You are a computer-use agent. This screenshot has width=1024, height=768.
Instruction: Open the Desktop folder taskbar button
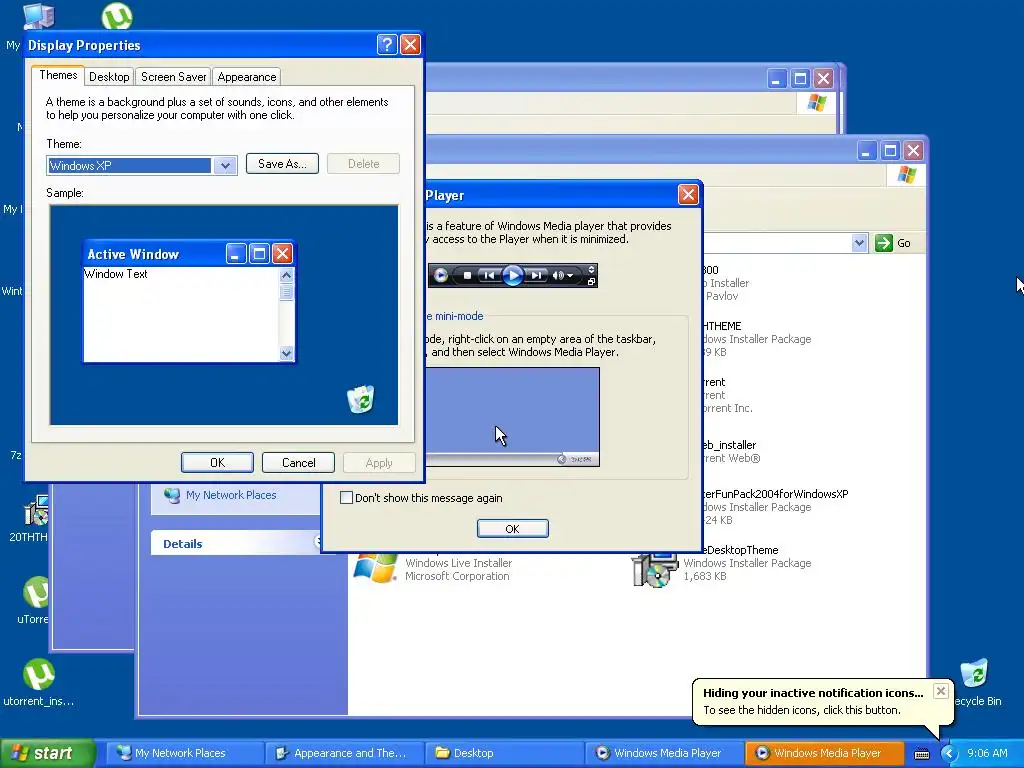(x=504, y=753)
